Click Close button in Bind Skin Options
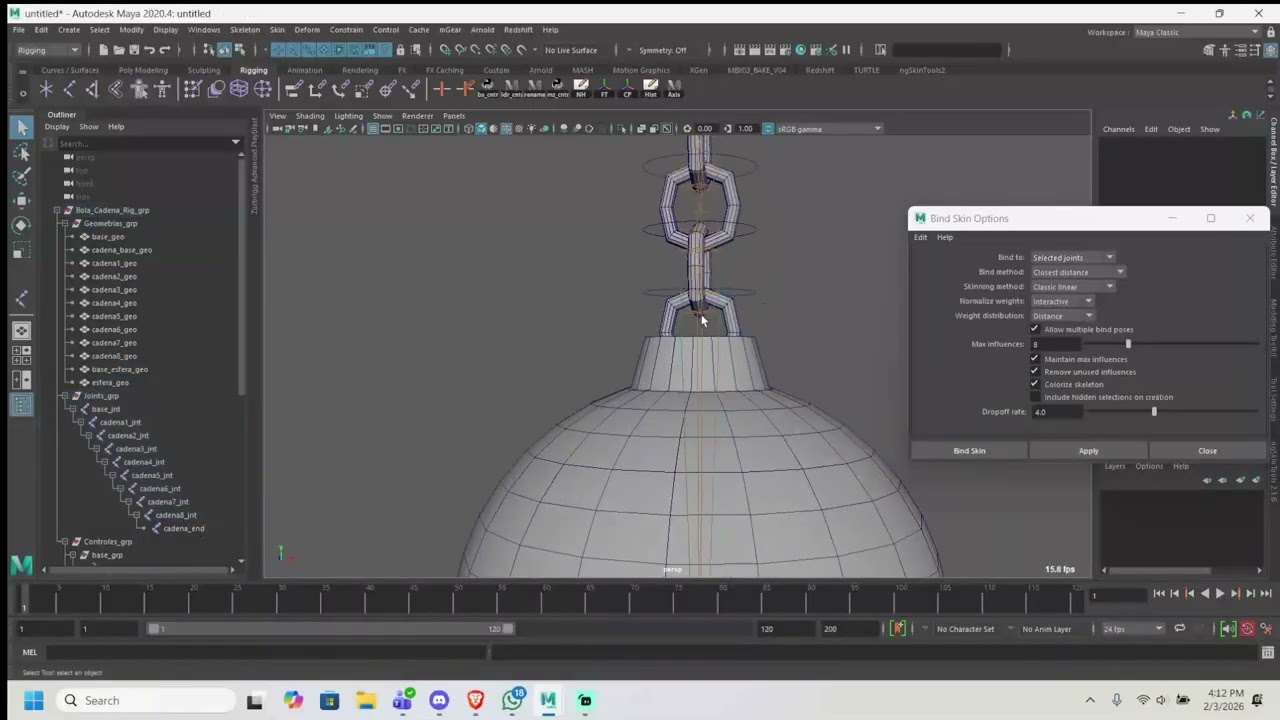The width and height of the screenshot is (1280, 720). 1207,451
